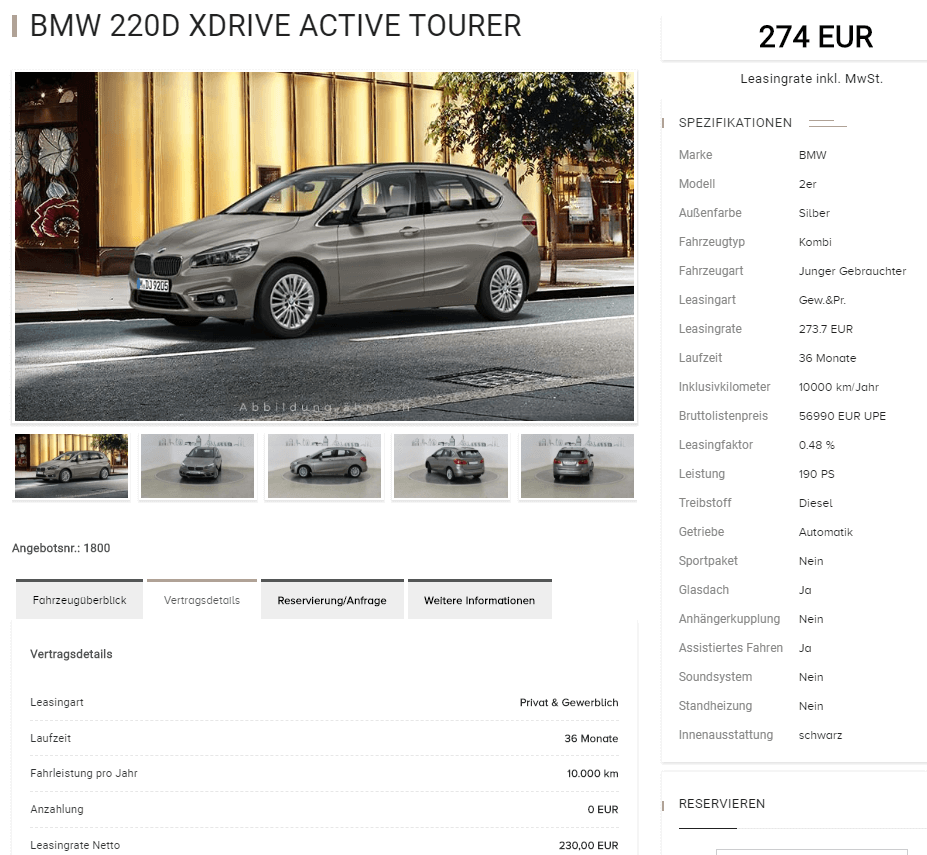The height and width of the screenshot is (855, 927).
Task: Click the large BMW street photo
Action: coord(324,246)
